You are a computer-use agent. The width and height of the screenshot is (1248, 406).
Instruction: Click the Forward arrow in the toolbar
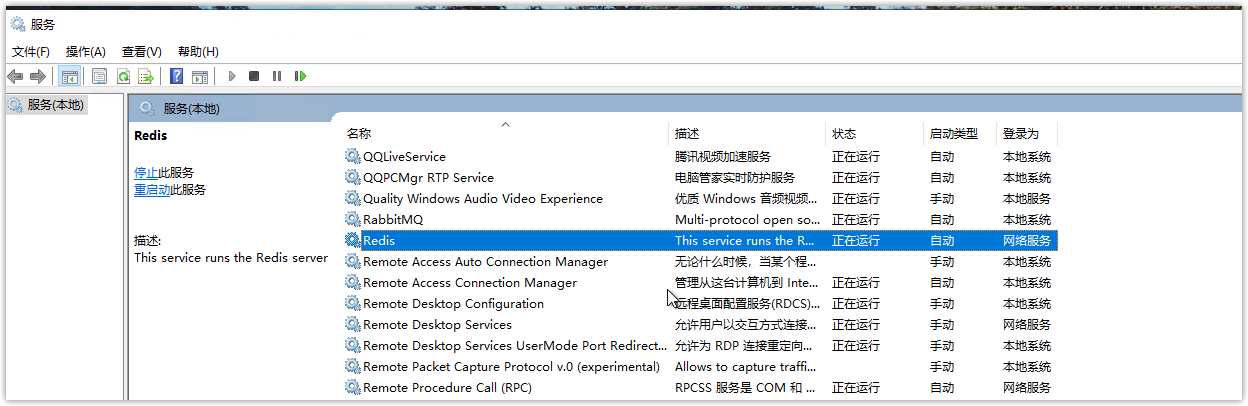pos(38,76)
